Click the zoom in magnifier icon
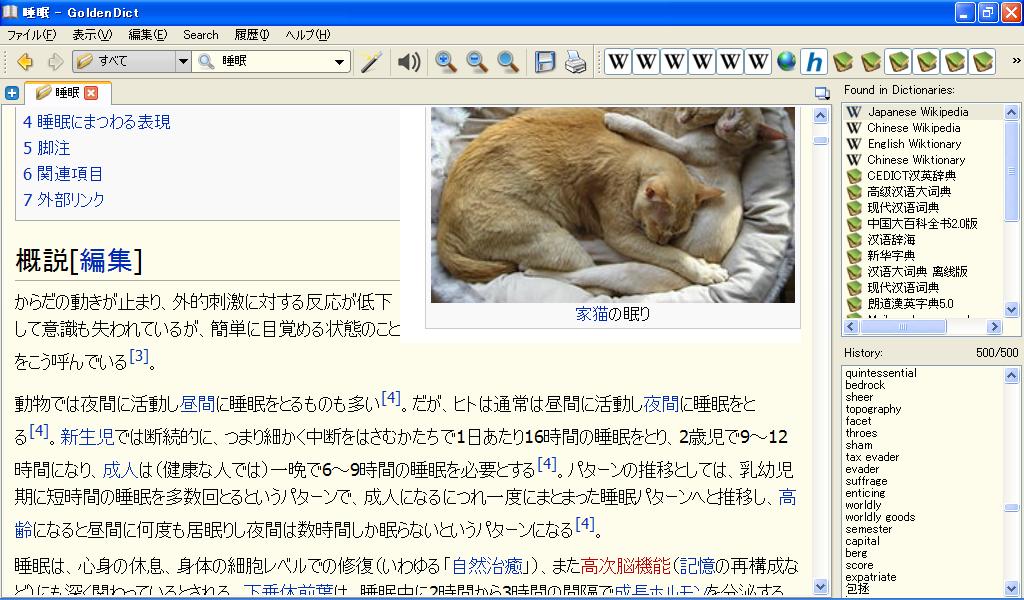The image size is (1024, 600). (446, 62)
